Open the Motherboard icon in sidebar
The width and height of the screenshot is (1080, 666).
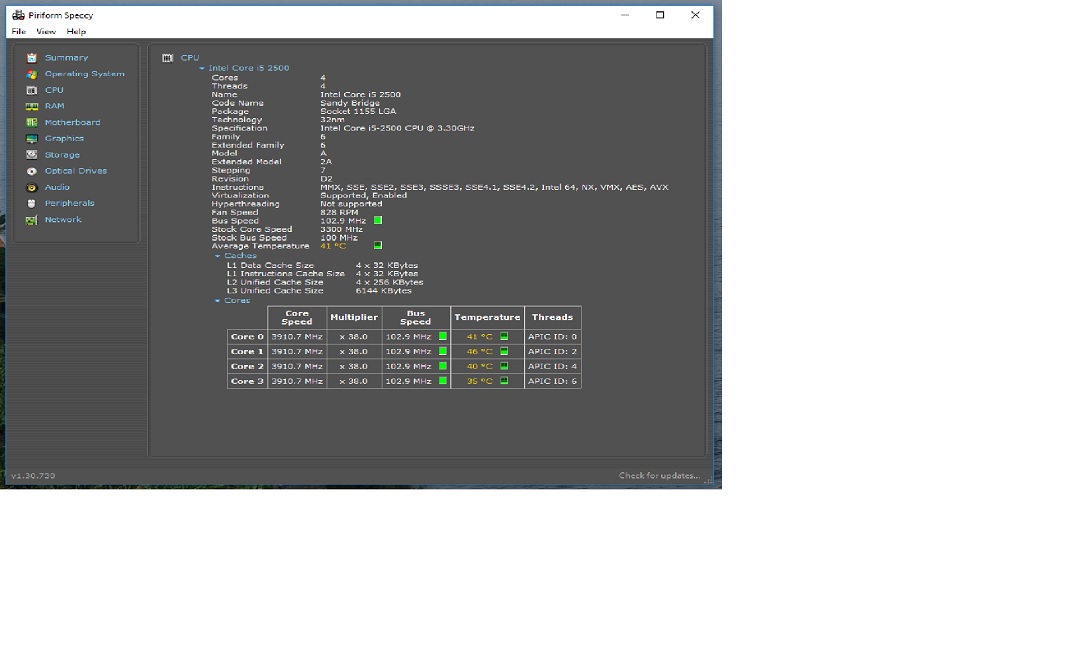click(32, 123)
